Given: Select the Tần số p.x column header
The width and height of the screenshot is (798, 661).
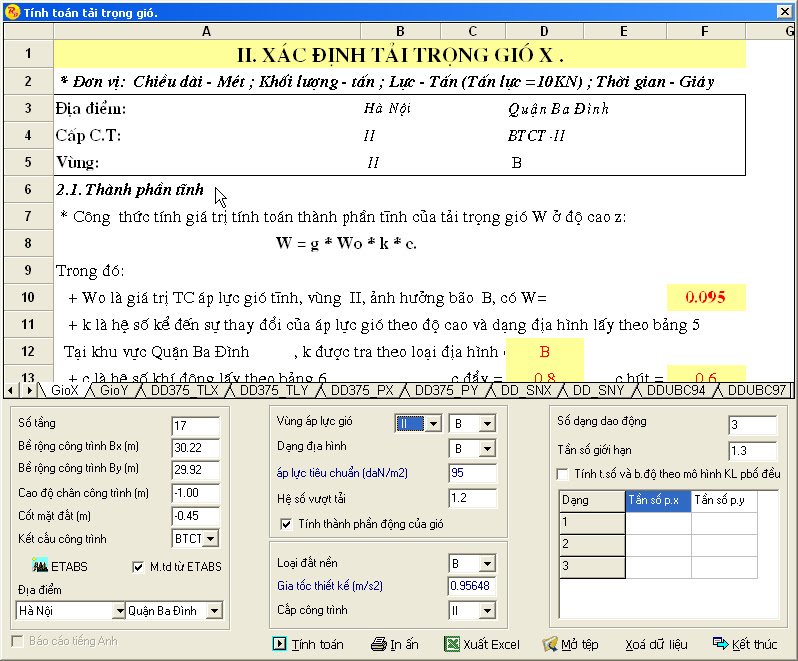Looking at the screenshot, I should [x=658, y=501].
